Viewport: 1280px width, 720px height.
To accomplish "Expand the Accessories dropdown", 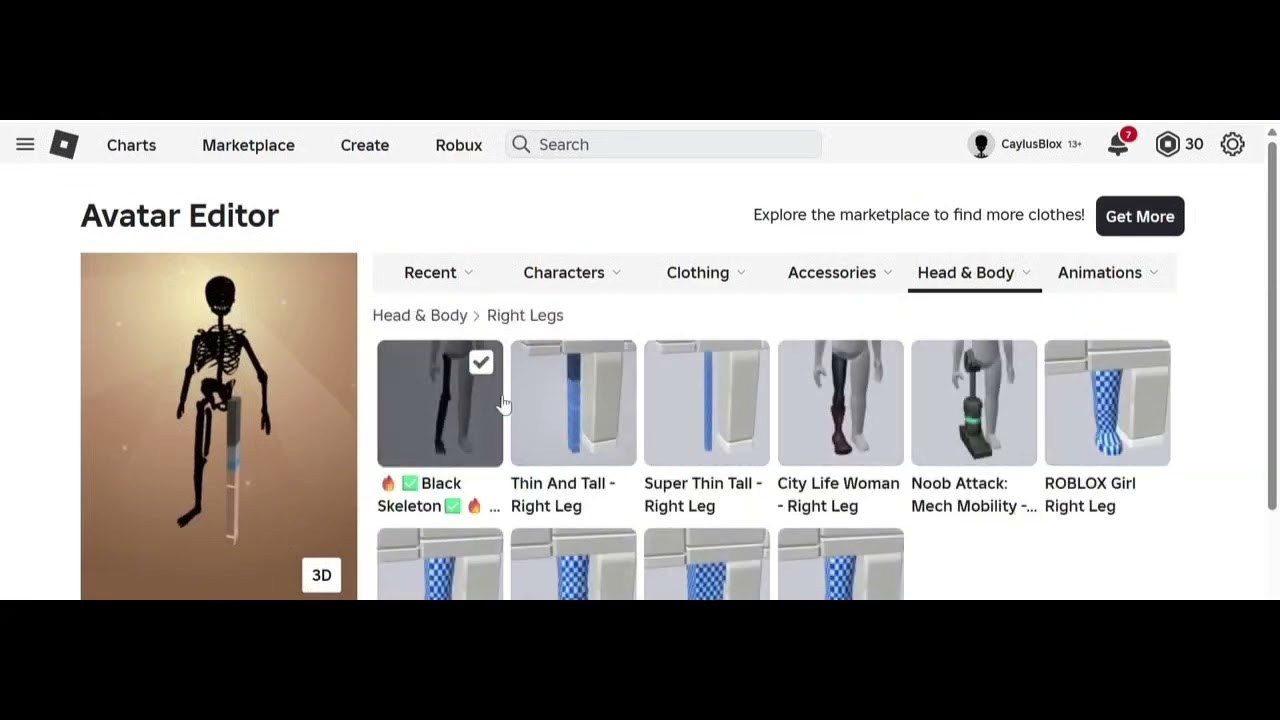I will pyautogui.click(x=840, y=273).
